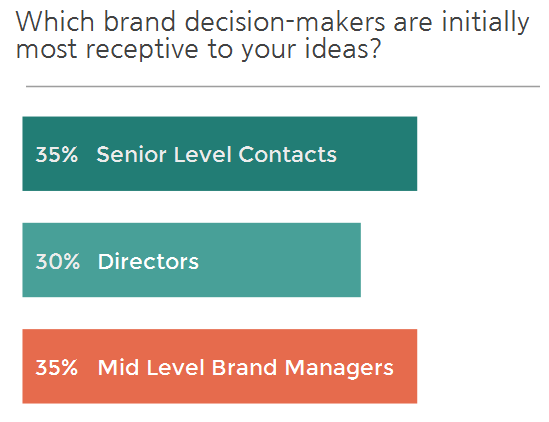The width and height of the screenshot is (549, 422).
Task: Click the word "Contacts" in the green bar
Action: point(287,154)
